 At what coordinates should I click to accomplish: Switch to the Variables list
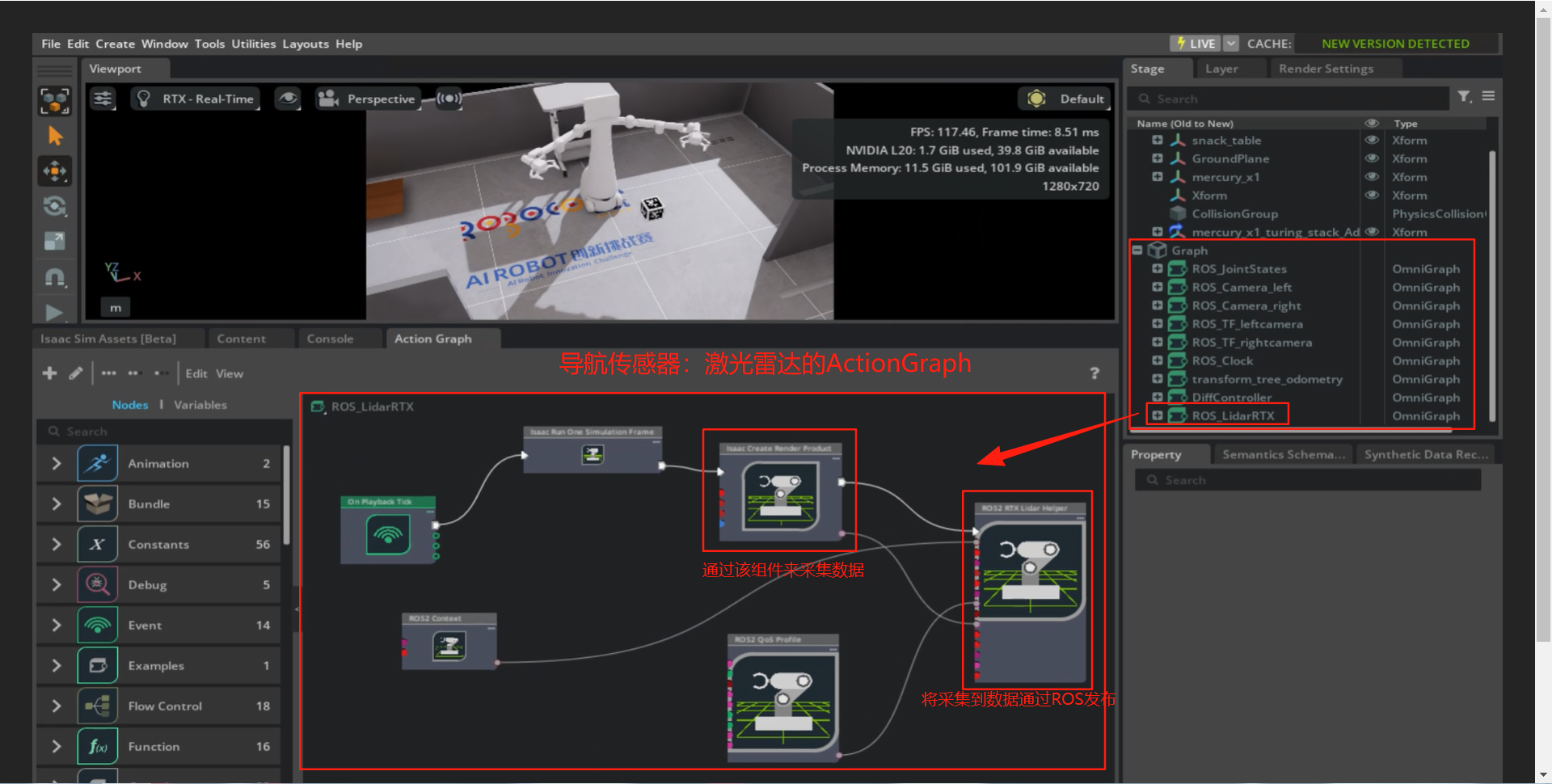200,405
